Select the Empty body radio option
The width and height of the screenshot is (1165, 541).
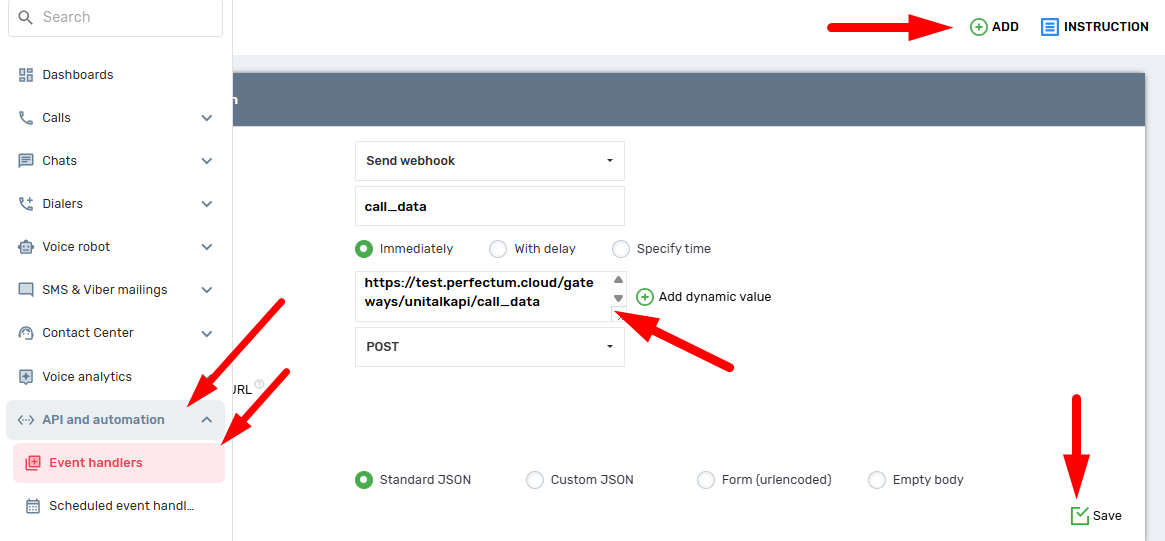coord(877,480)
